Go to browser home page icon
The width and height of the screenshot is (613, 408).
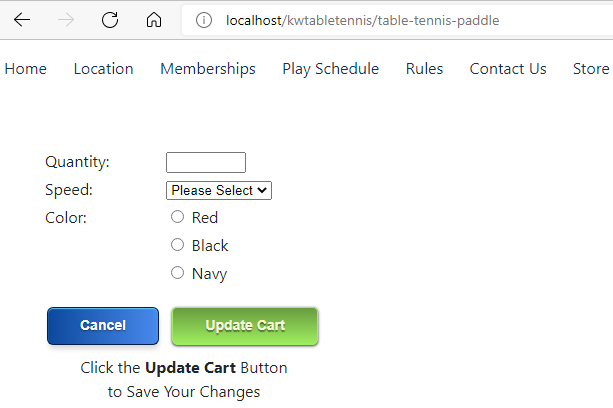click(153, 20)
